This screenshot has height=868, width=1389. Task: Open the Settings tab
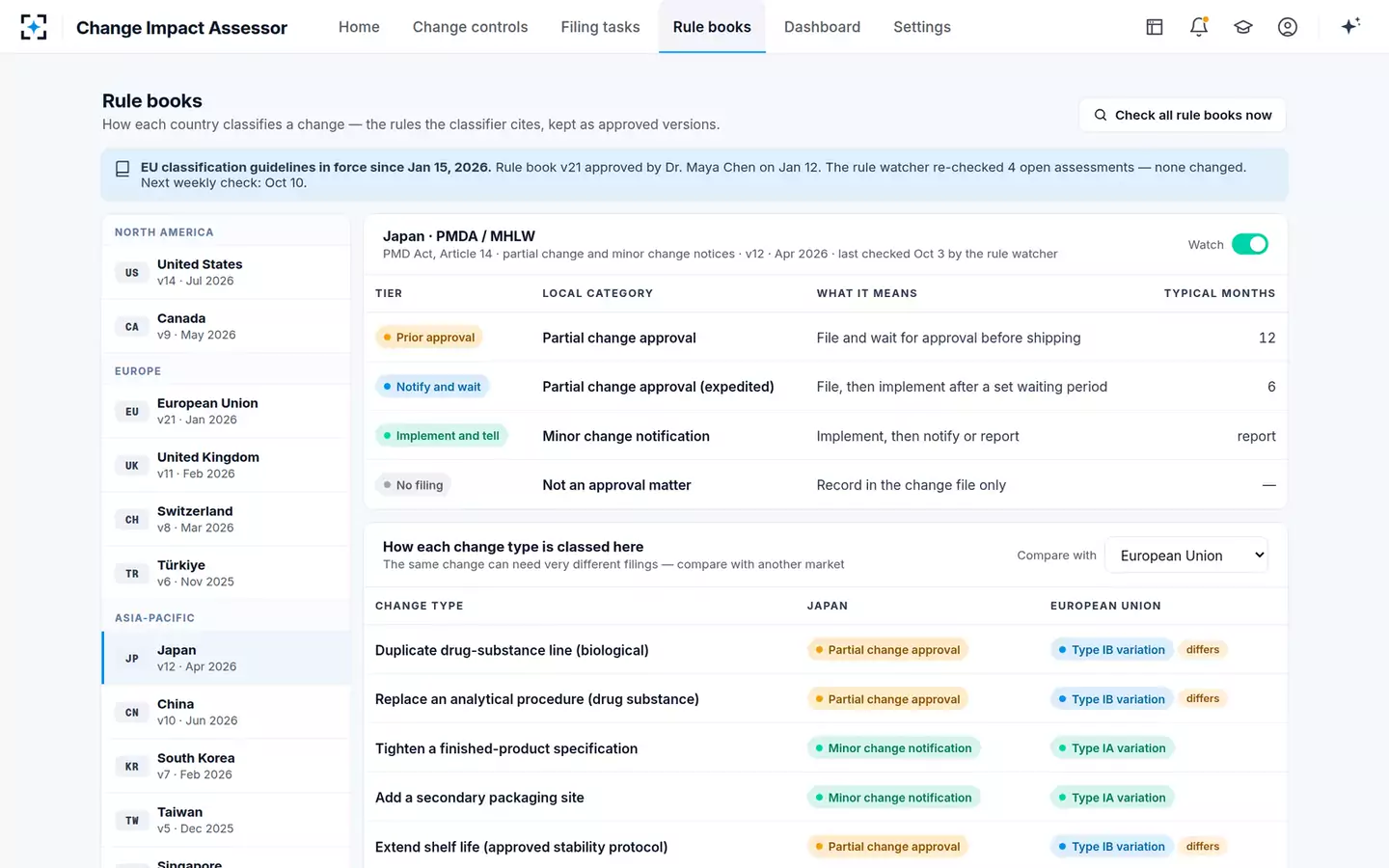pyautogui.click(x=922, y=27)
